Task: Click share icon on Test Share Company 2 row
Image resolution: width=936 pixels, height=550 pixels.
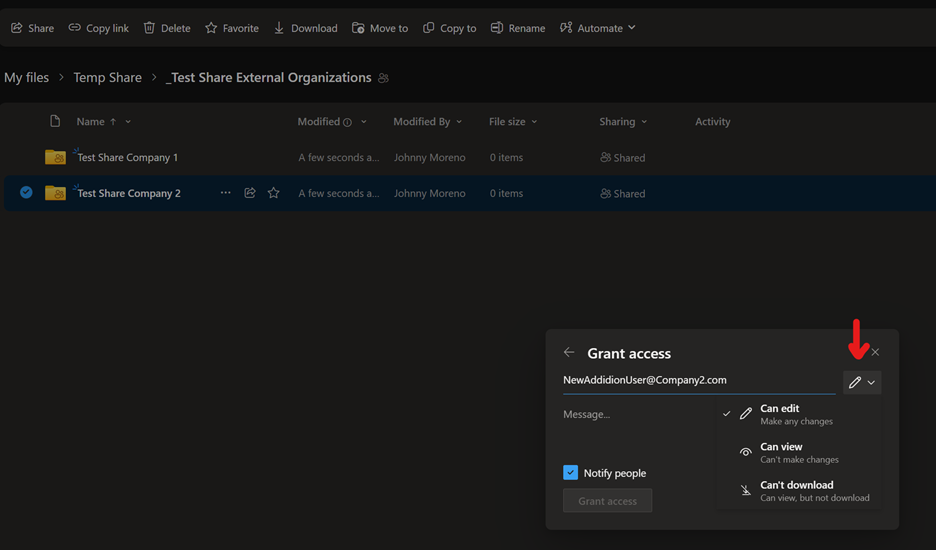Action: click(250, 193)
